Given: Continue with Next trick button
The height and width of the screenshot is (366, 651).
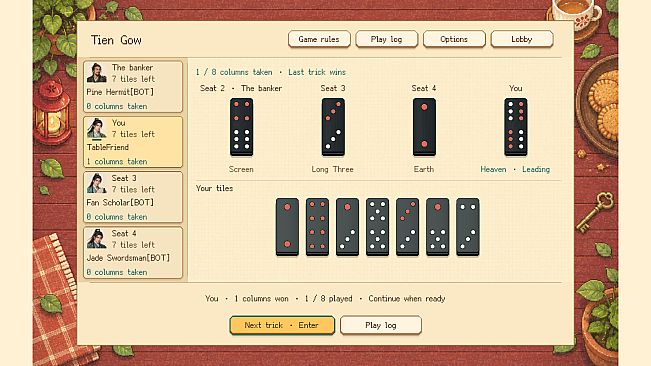Looking at the screenshot, I should (x=282, y=325).
